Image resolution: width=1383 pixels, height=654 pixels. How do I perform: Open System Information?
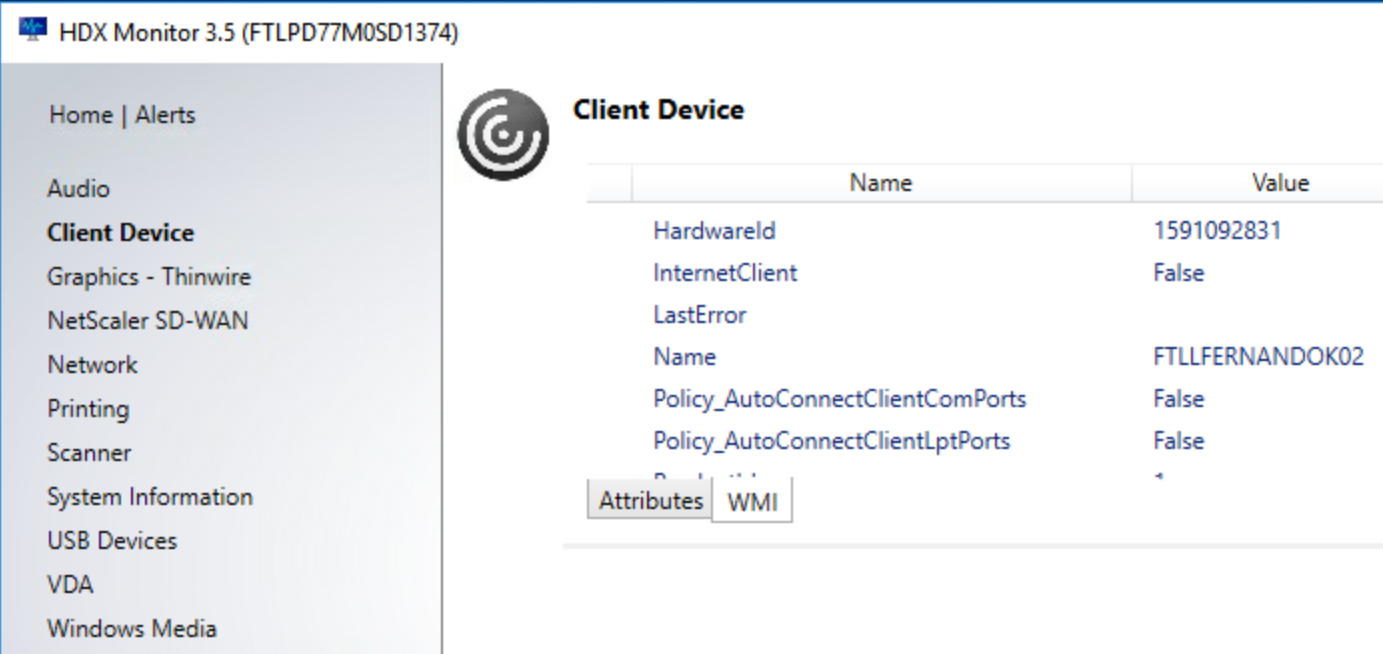click(150, 496)
